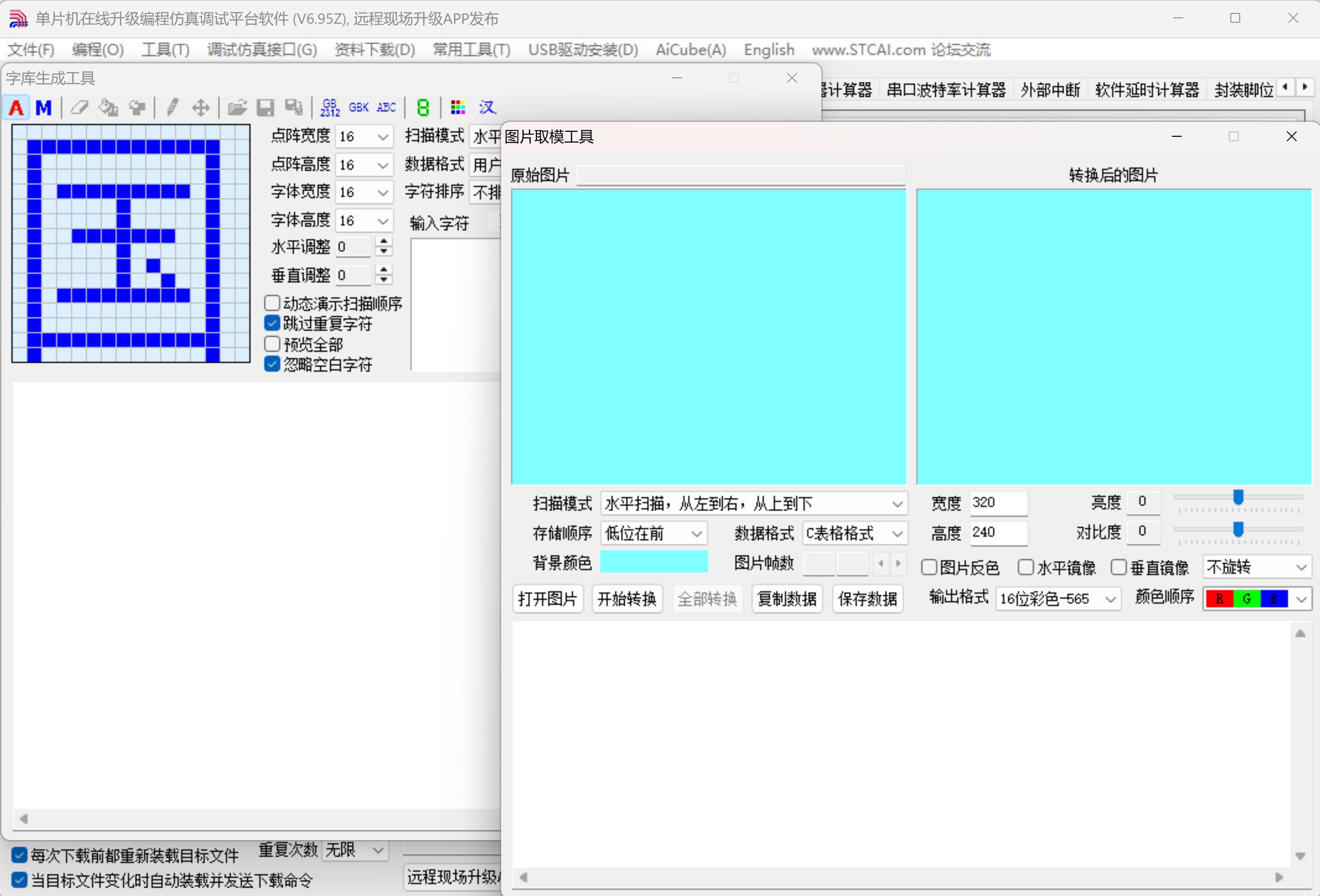The height and width of the screenshot is (896, 1320).
Task: Enable 预览全部 checkbox
Action: 272,344
